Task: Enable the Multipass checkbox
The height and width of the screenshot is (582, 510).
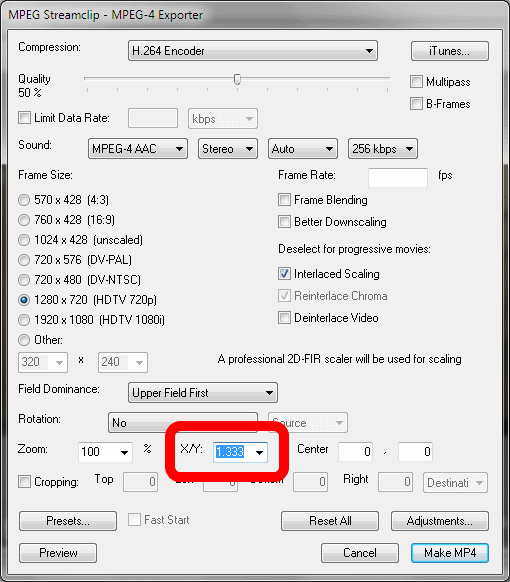Action: pos(416,82)
